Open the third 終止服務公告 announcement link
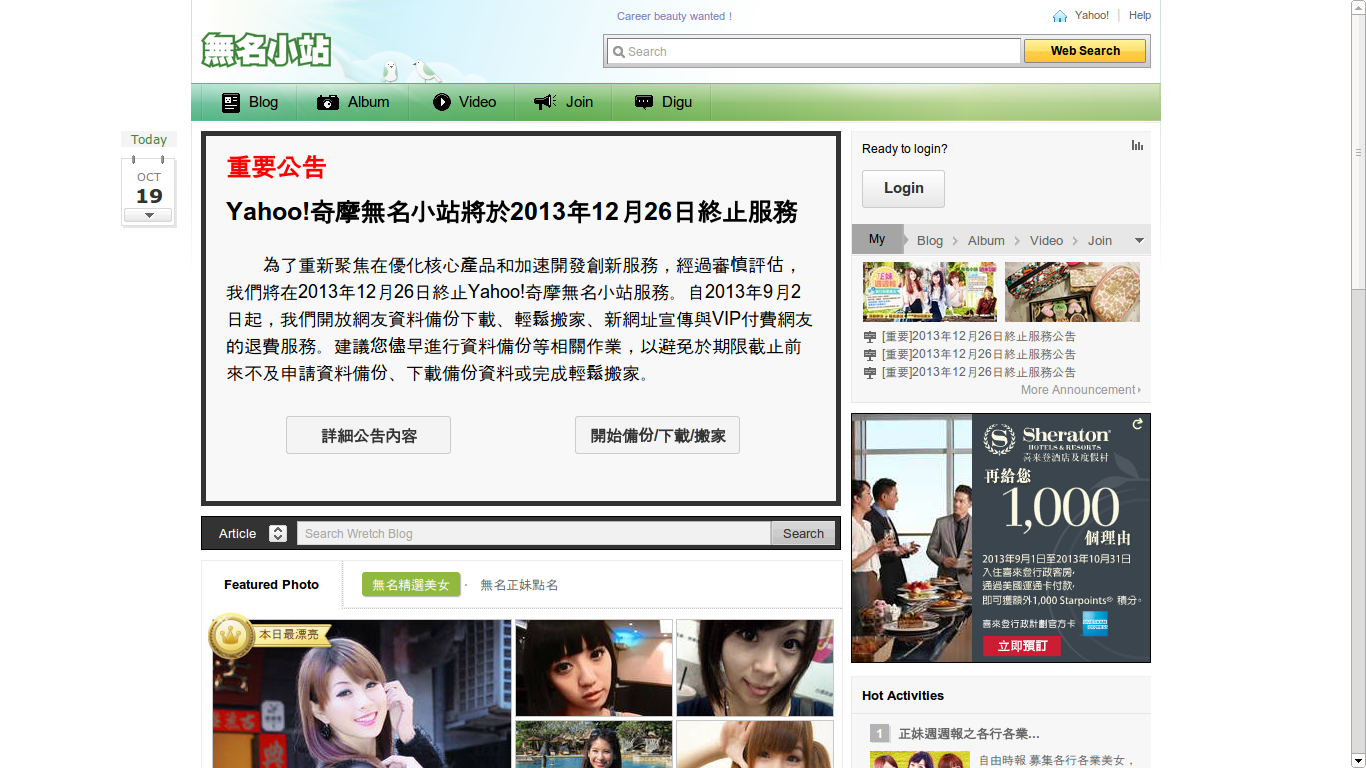 [978, 373]
